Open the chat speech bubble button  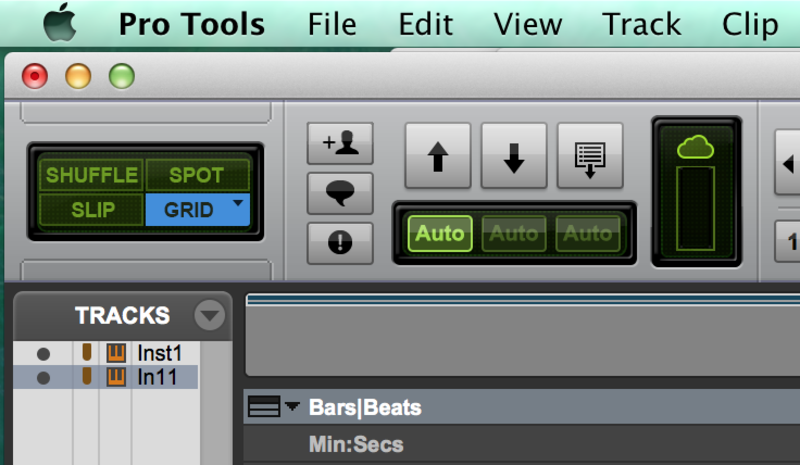tap(340, 193)
